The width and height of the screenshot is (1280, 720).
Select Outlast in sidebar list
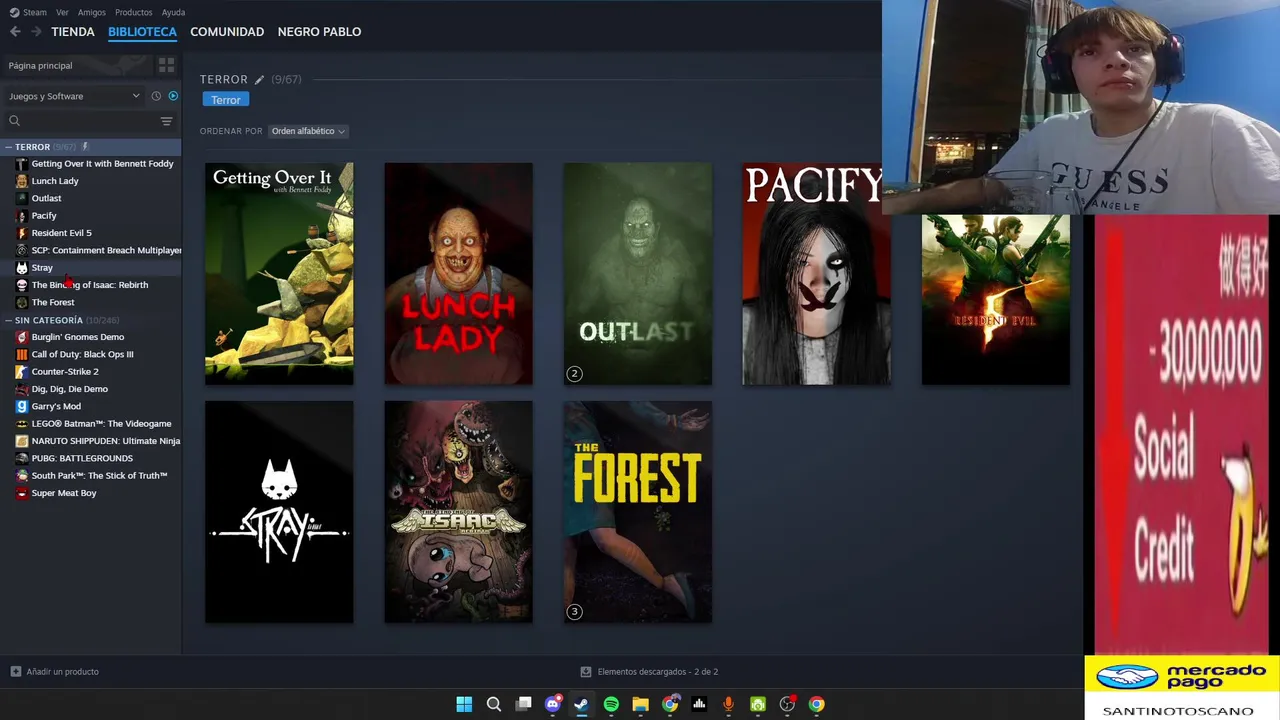[91, 198]
